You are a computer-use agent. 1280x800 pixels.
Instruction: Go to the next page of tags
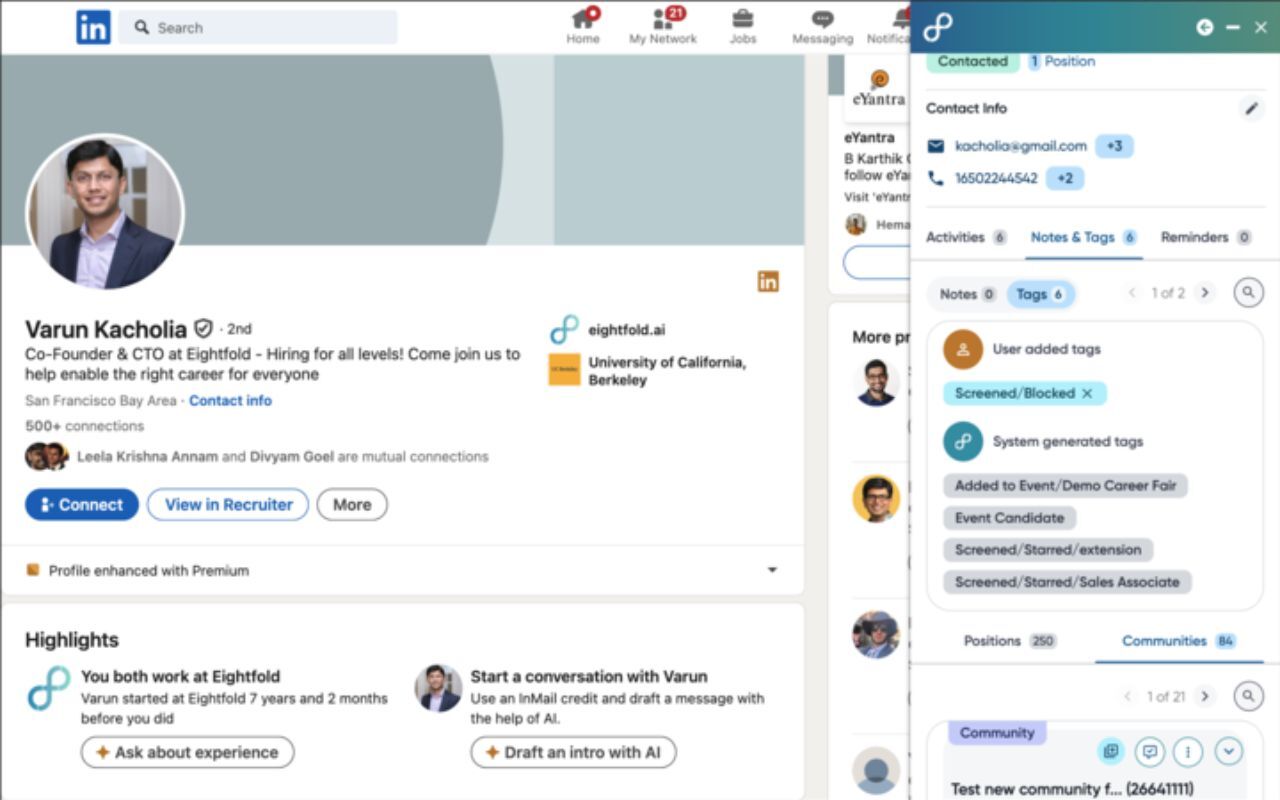pos(1205,293)
